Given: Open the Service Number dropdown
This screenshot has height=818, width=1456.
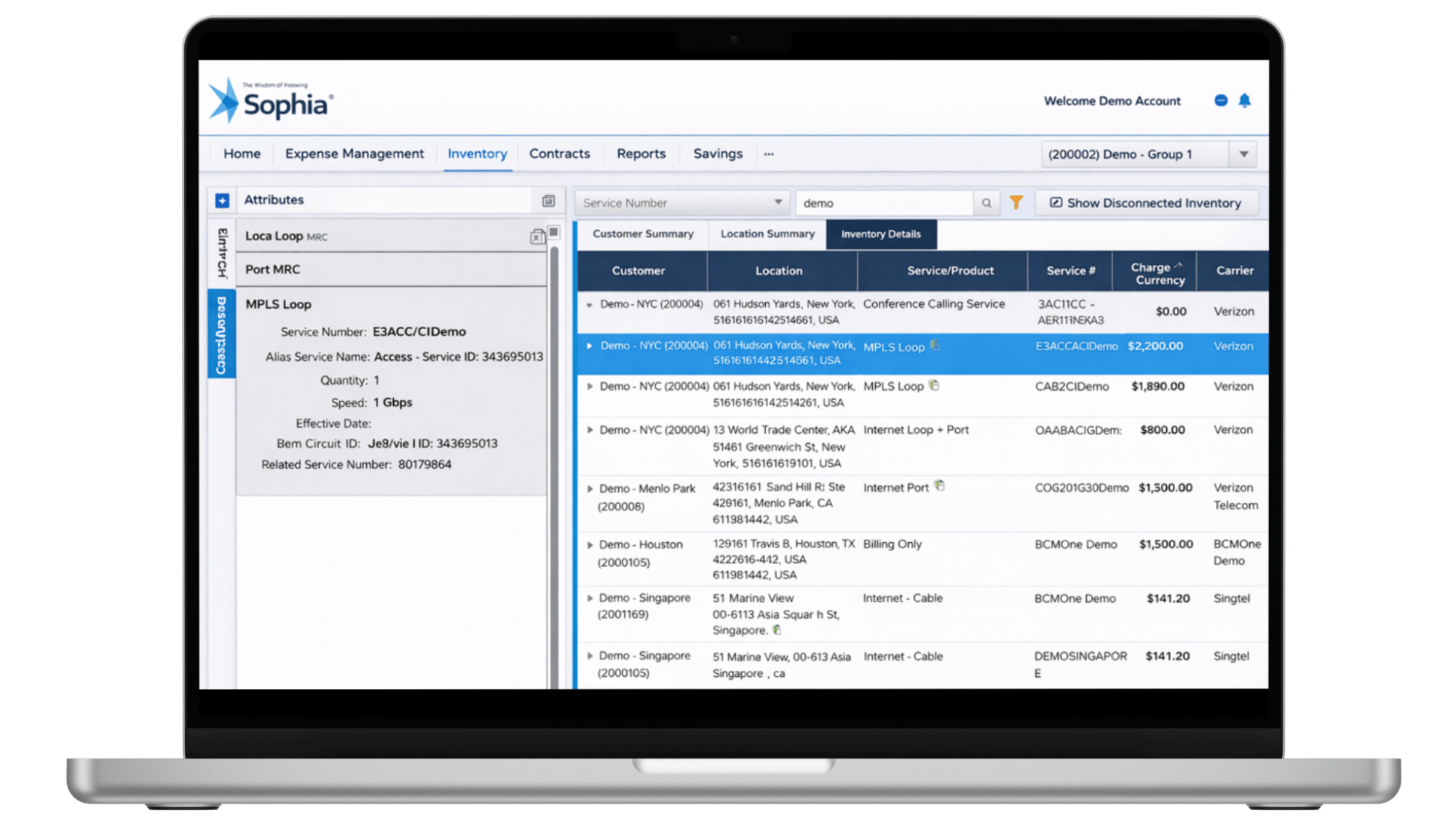Looking at the screenshot, I should pos(778,202).
